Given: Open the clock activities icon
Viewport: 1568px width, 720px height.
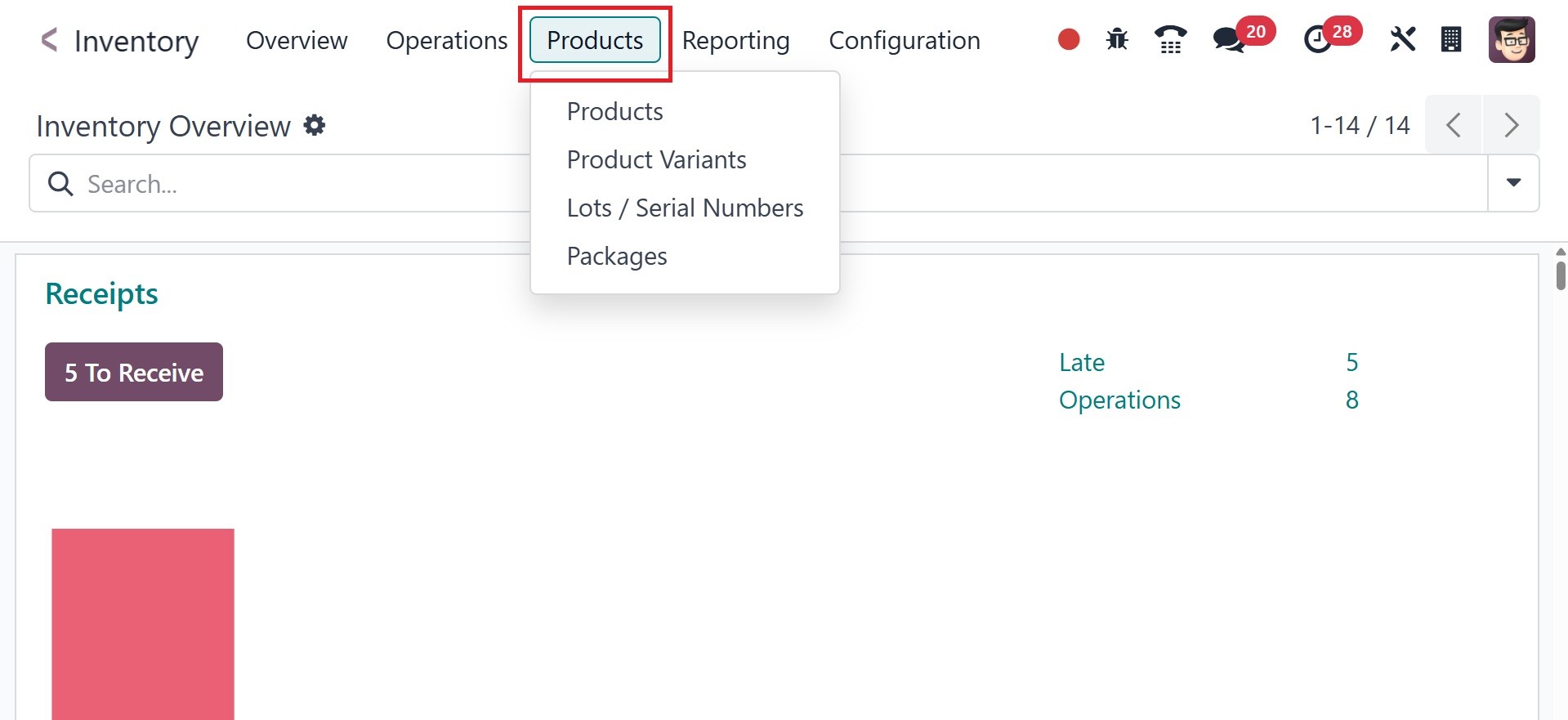Looking at the screenshot, I should [1317, 39].
